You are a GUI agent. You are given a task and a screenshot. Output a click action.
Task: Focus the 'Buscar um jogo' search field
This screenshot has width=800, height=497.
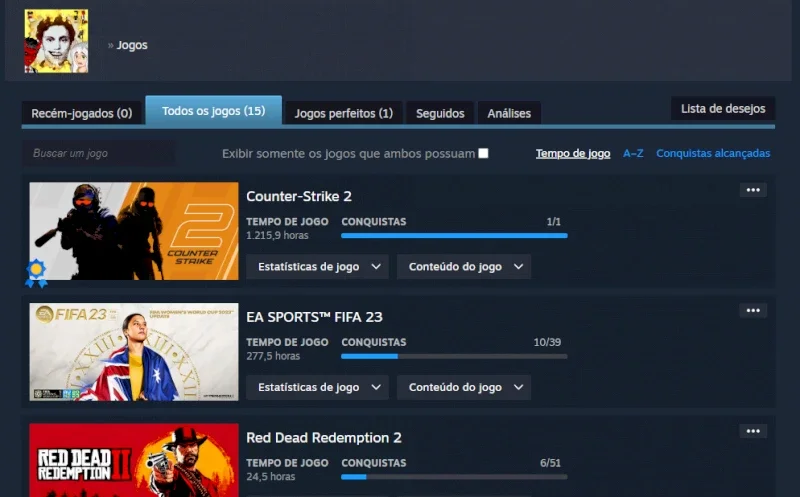pyautogui.click(x=98, y=153)
